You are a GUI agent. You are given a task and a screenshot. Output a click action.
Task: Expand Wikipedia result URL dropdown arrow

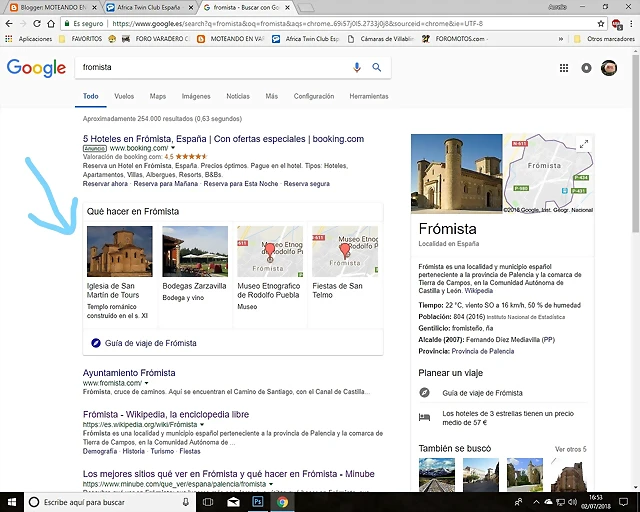coord(202,425)
